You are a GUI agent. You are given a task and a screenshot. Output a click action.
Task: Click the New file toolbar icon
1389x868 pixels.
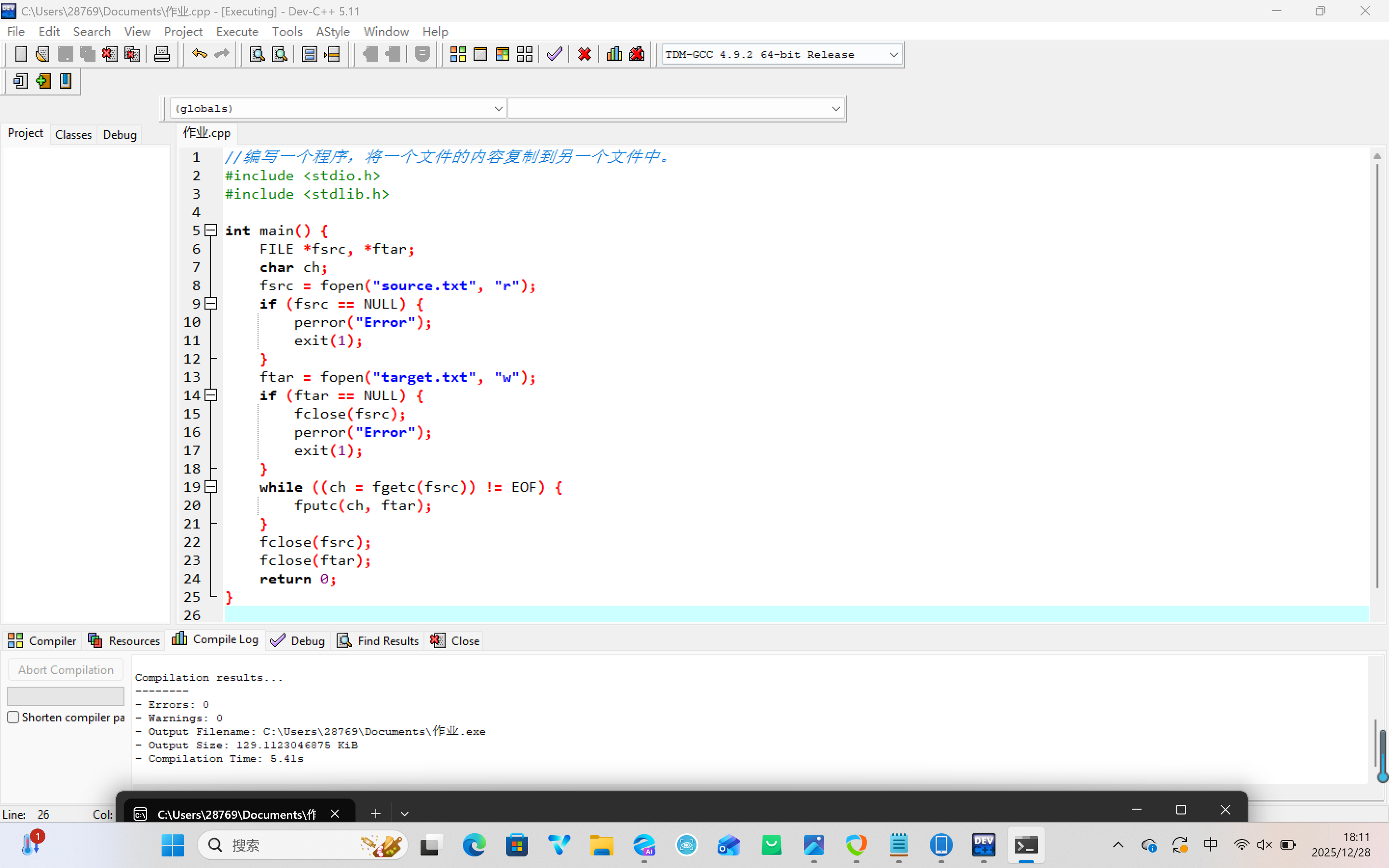21,54
